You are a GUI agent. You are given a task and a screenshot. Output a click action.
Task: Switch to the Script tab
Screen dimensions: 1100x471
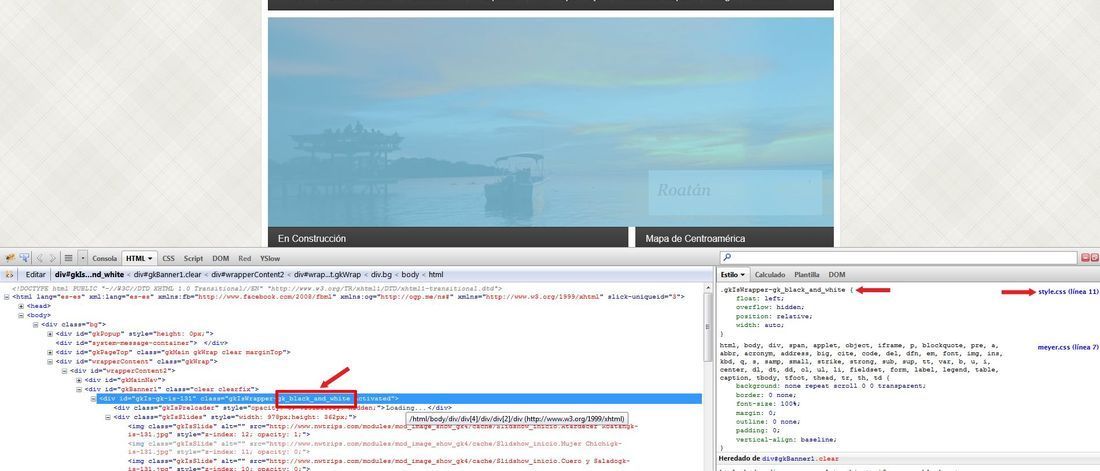[193, 258]
